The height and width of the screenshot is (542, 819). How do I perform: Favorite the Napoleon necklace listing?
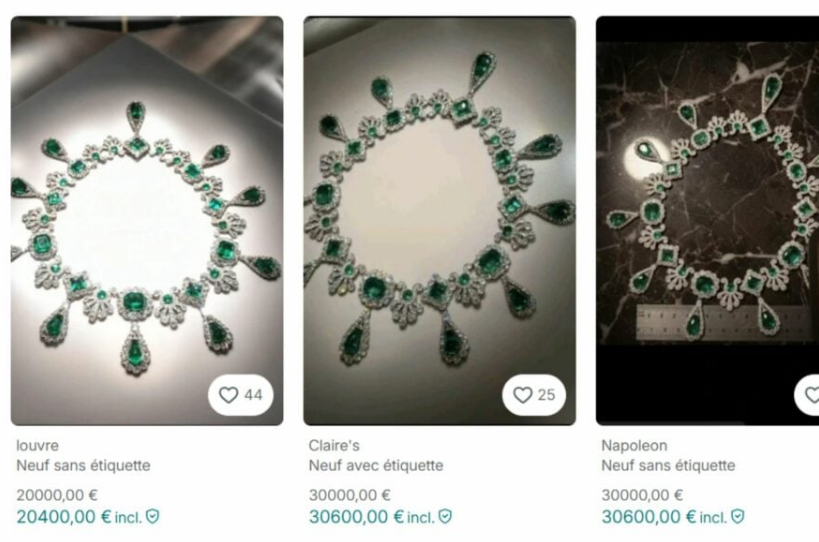807,395
